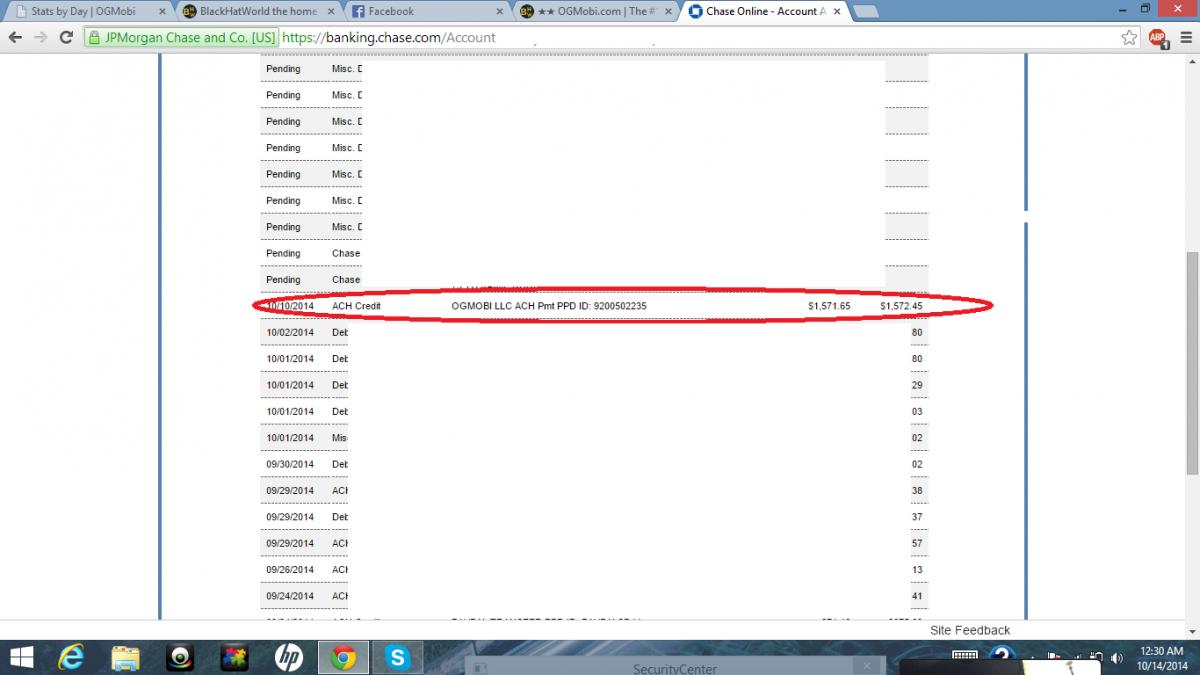Open a new tab button
The image size is (1200, 675).
[x=867, y=12]
